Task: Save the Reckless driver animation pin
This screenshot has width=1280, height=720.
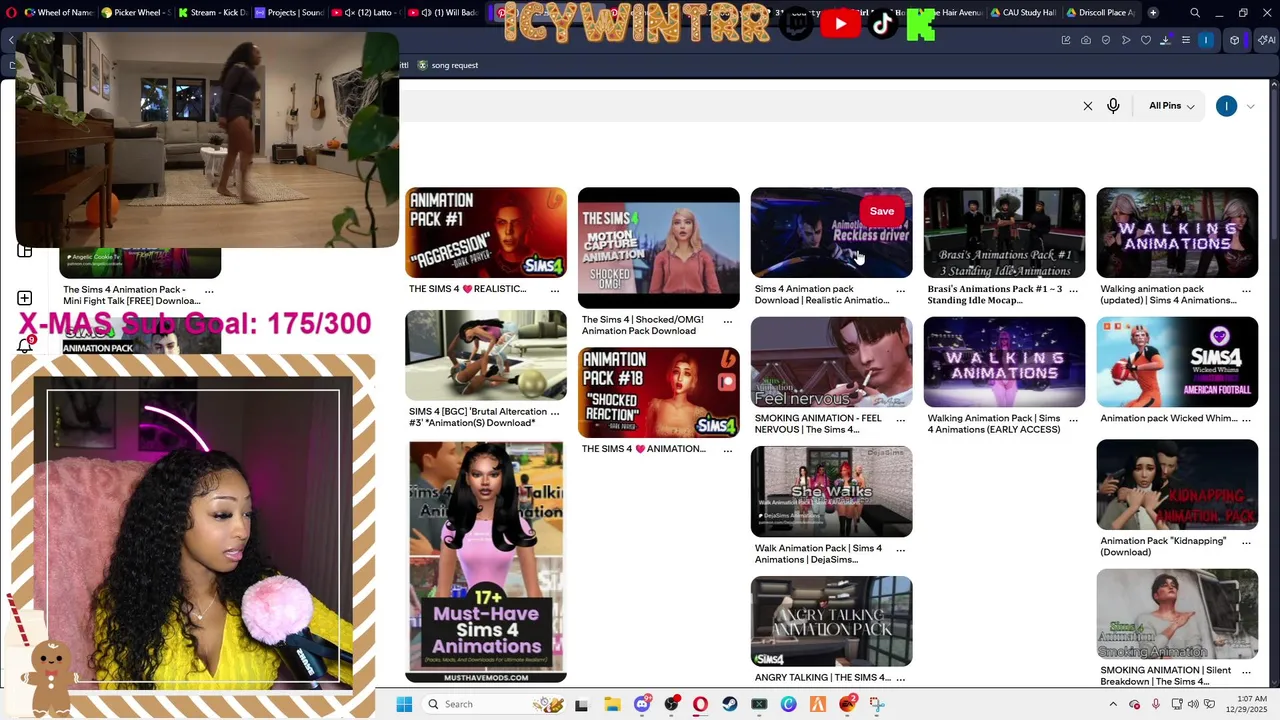Action: [x=882, y=211]
